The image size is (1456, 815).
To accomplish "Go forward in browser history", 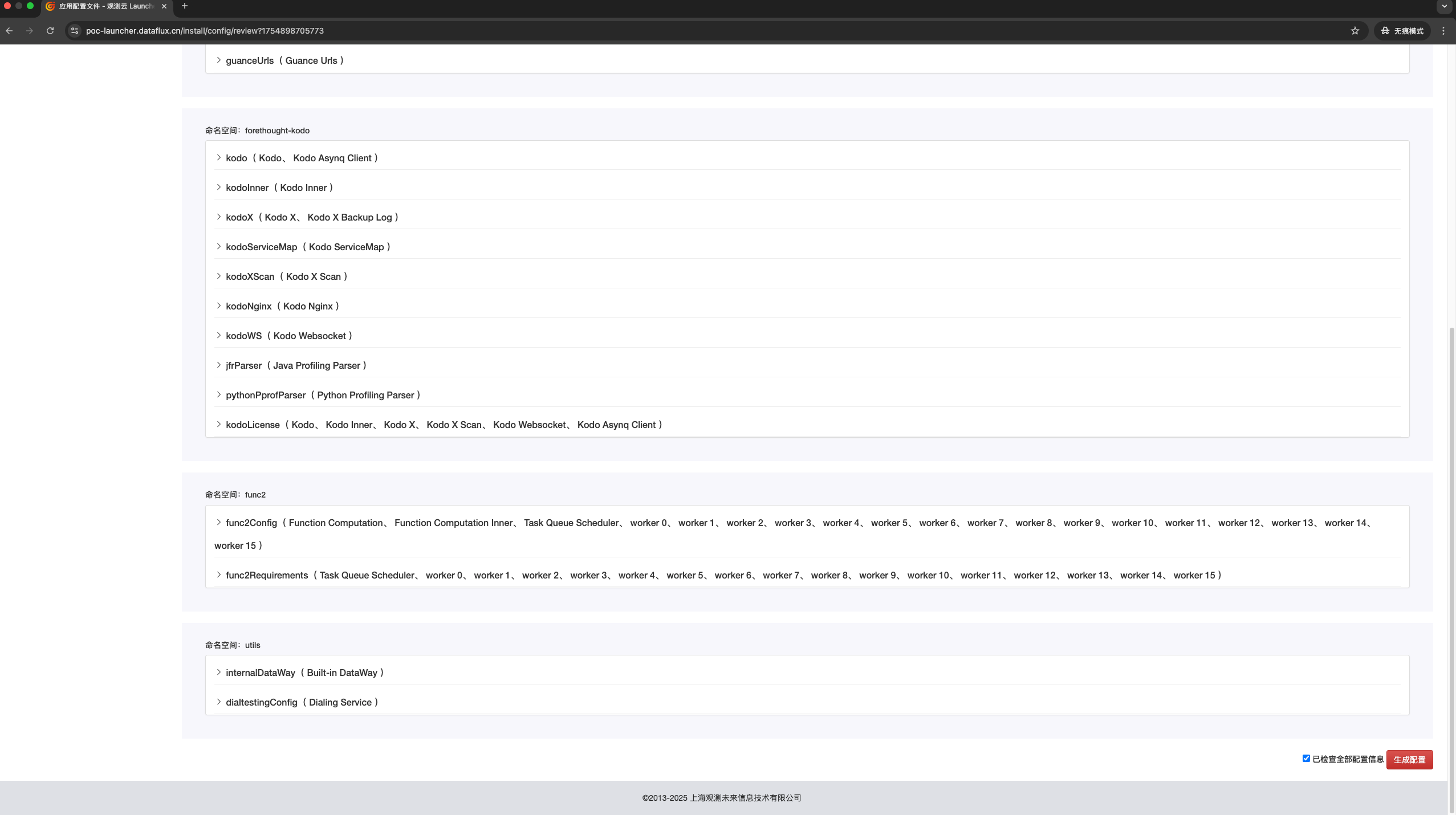I will click(30, 31).
